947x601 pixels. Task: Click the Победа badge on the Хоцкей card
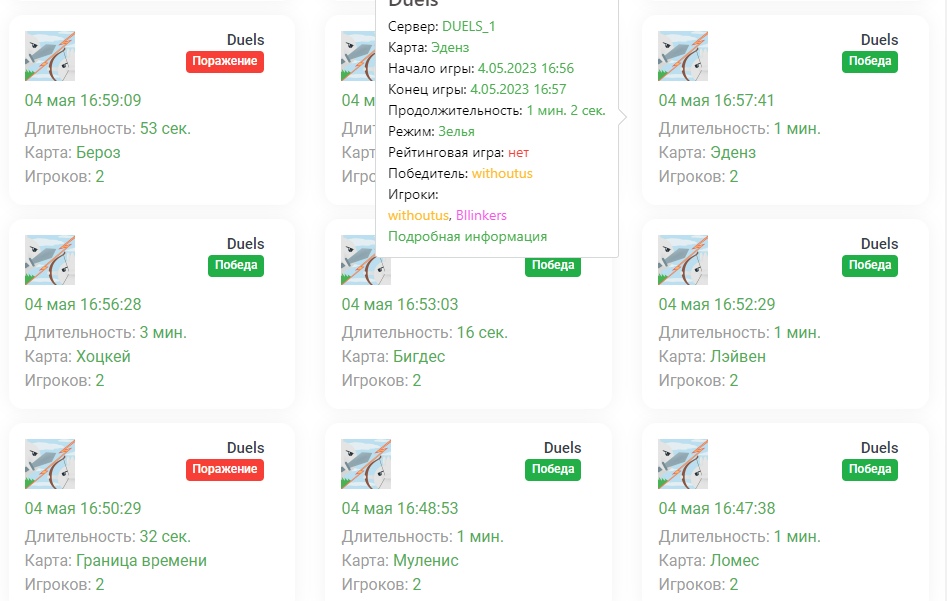pyautogui.click(x=236, y=266)
